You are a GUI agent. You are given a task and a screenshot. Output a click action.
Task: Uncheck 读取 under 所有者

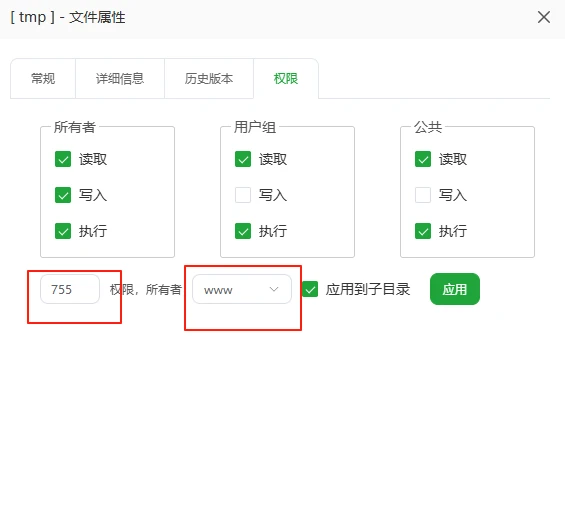(x=63, y=159)
